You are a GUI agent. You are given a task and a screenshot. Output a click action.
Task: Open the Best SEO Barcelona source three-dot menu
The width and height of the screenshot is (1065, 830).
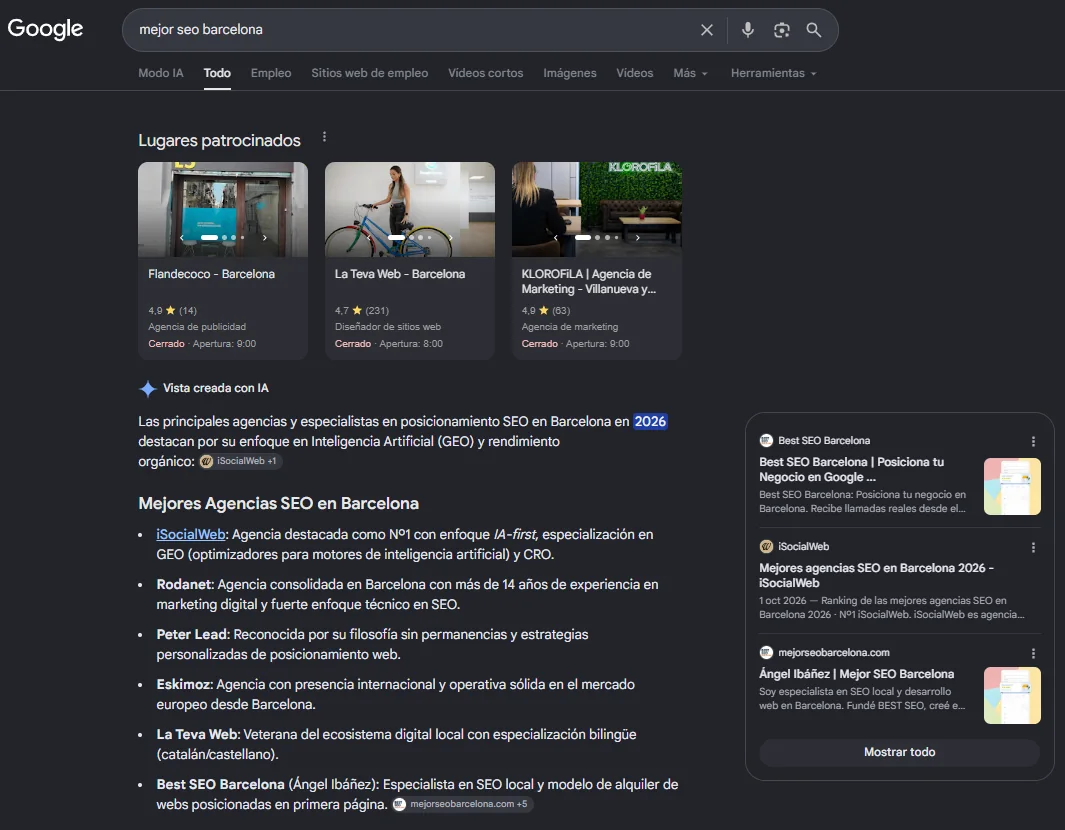1033,441
